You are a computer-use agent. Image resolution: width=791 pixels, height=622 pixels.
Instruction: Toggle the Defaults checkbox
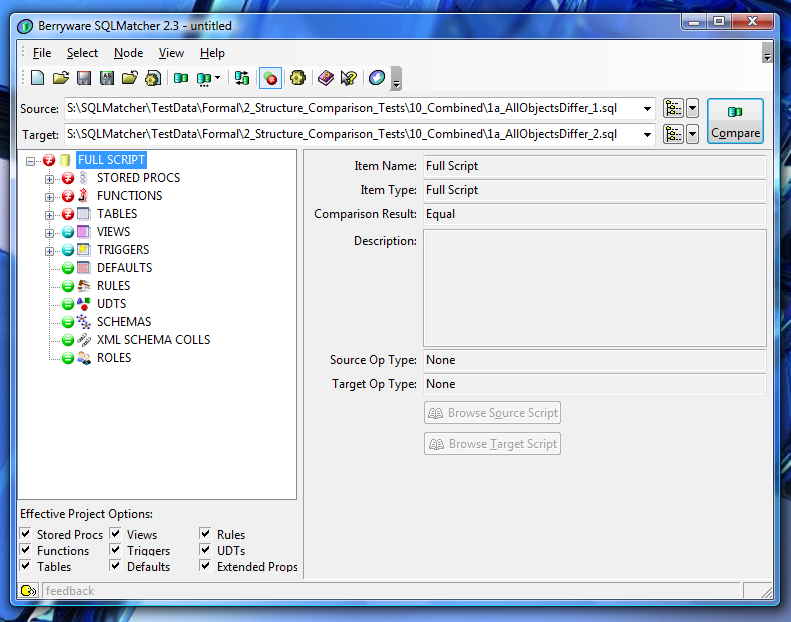coord(116,566)
